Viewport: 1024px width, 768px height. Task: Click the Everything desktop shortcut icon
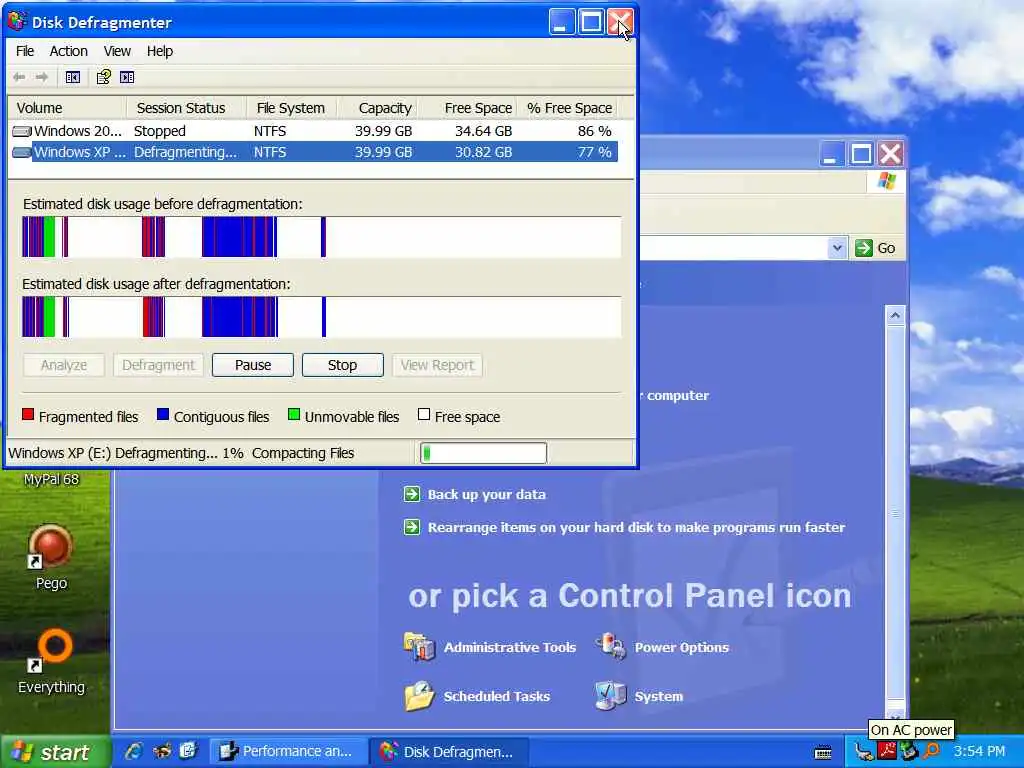click(52, 650)
